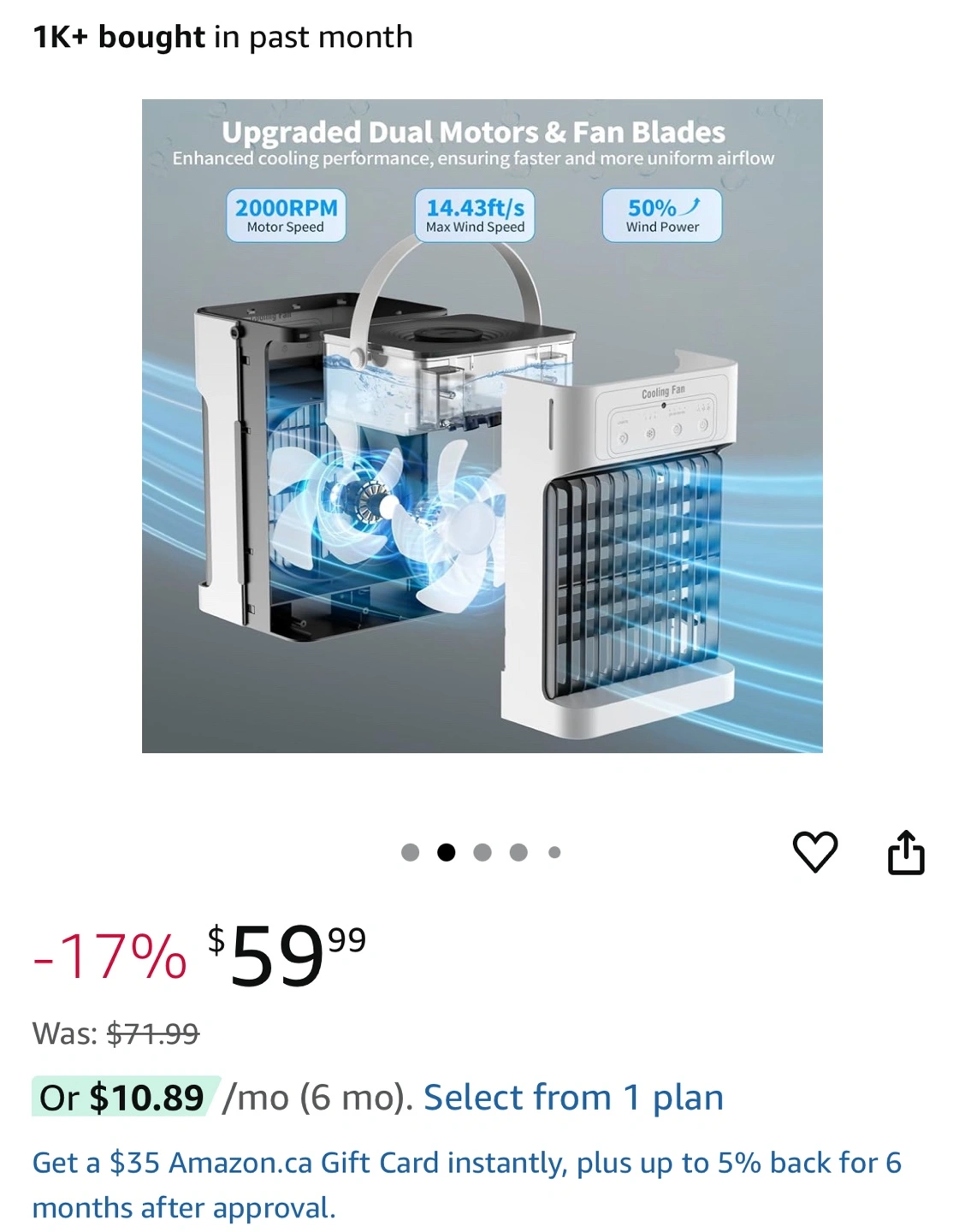Tap '1K+ bought in past month' text
Screen dimensions: 965x1232
pos(222,37)
